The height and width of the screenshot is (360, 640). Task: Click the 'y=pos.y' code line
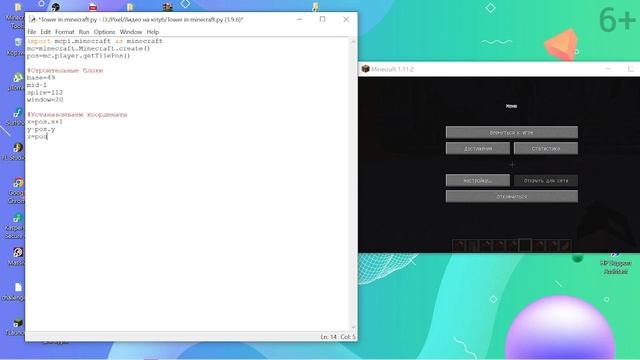[41, 129]
